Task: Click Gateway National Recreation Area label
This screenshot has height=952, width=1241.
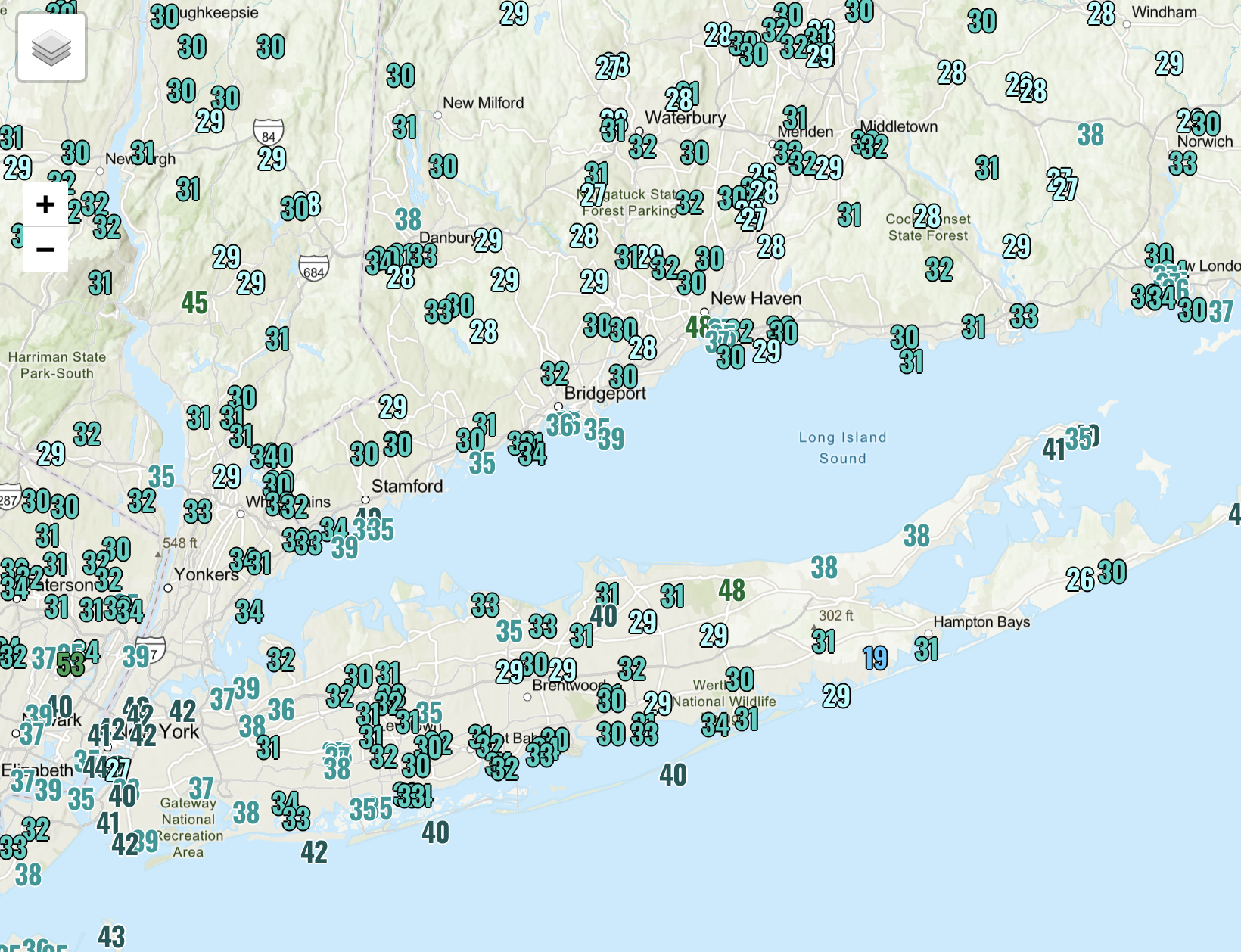Action: [189, 827]
